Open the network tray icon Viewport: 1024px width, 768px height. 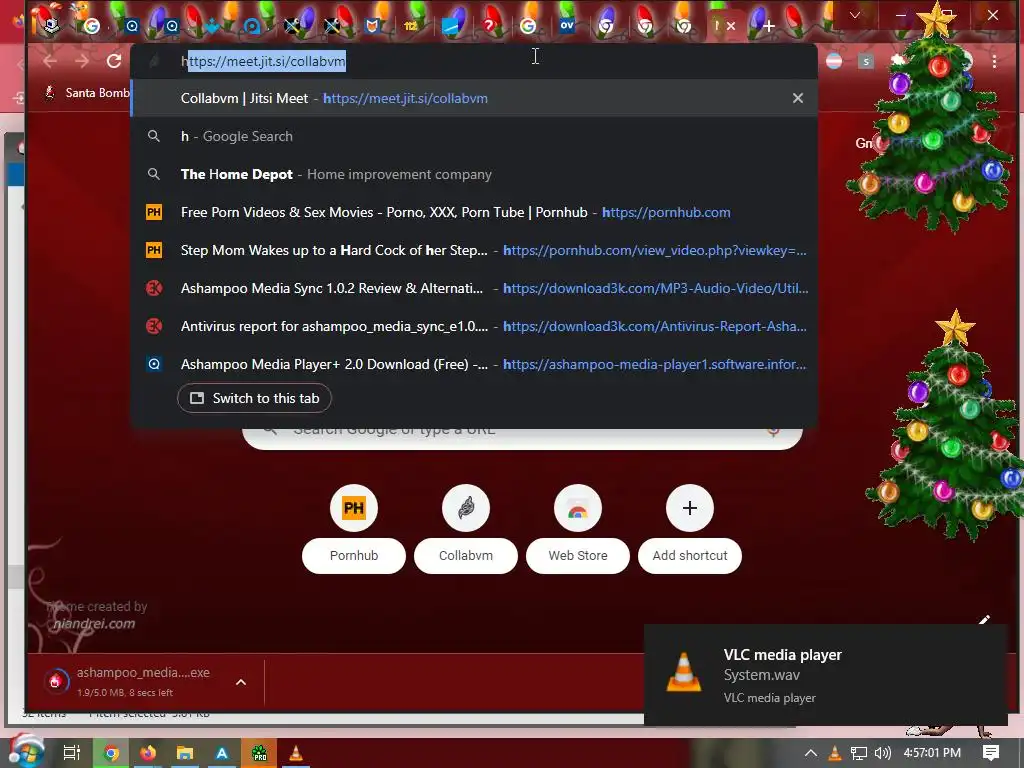tap(859, 753)
